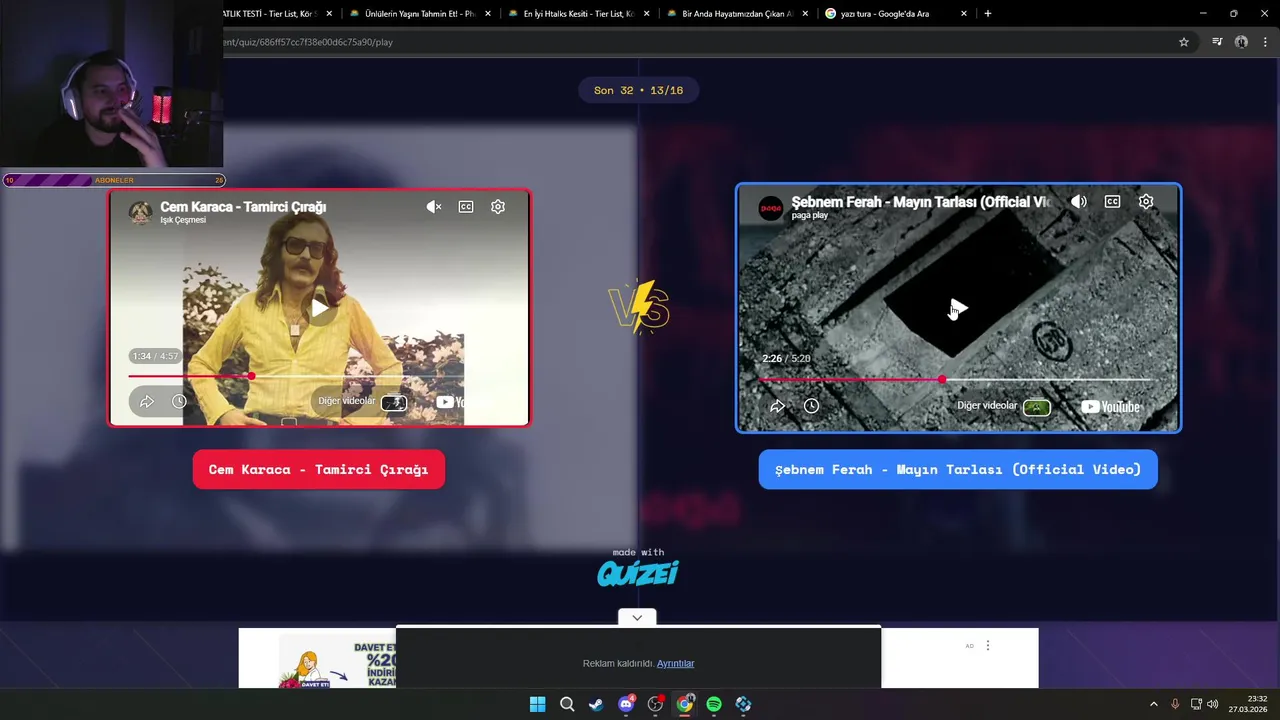The width and height of the screenshot is (1280, 720).
Task: Open the network tray icon
Action: pos(1196,704)
